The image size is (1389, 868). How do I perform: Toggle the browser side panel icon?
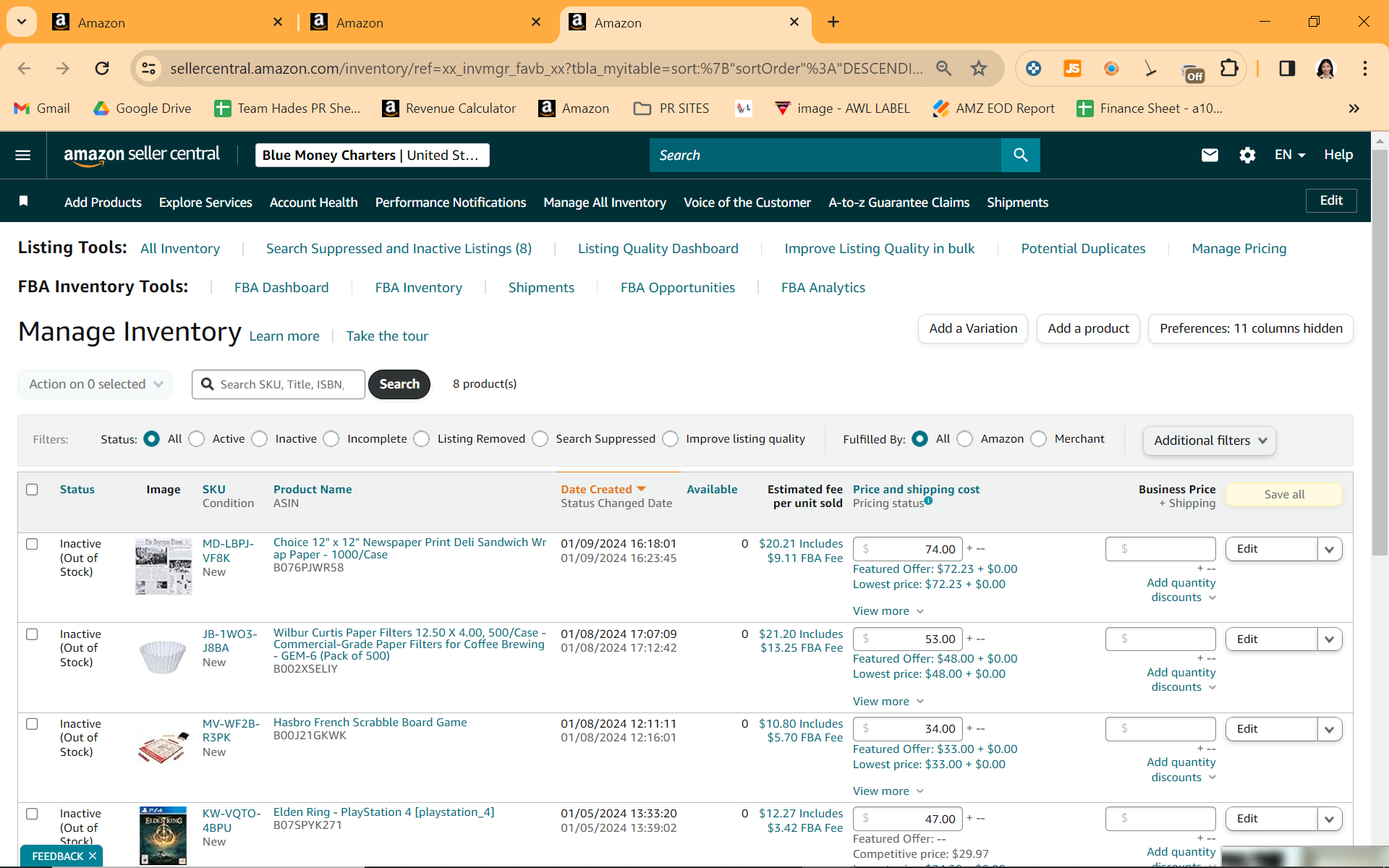(x=1287, y=68)
